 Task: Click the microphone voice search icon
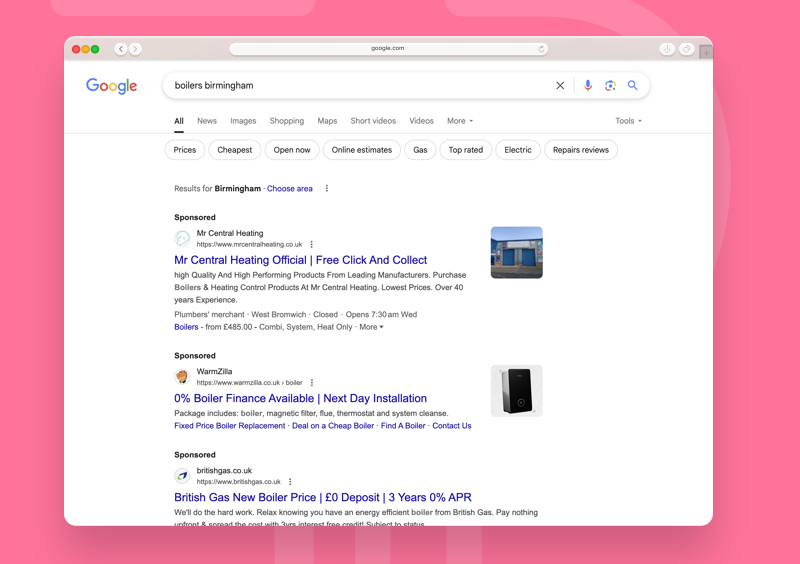(588, 86)
